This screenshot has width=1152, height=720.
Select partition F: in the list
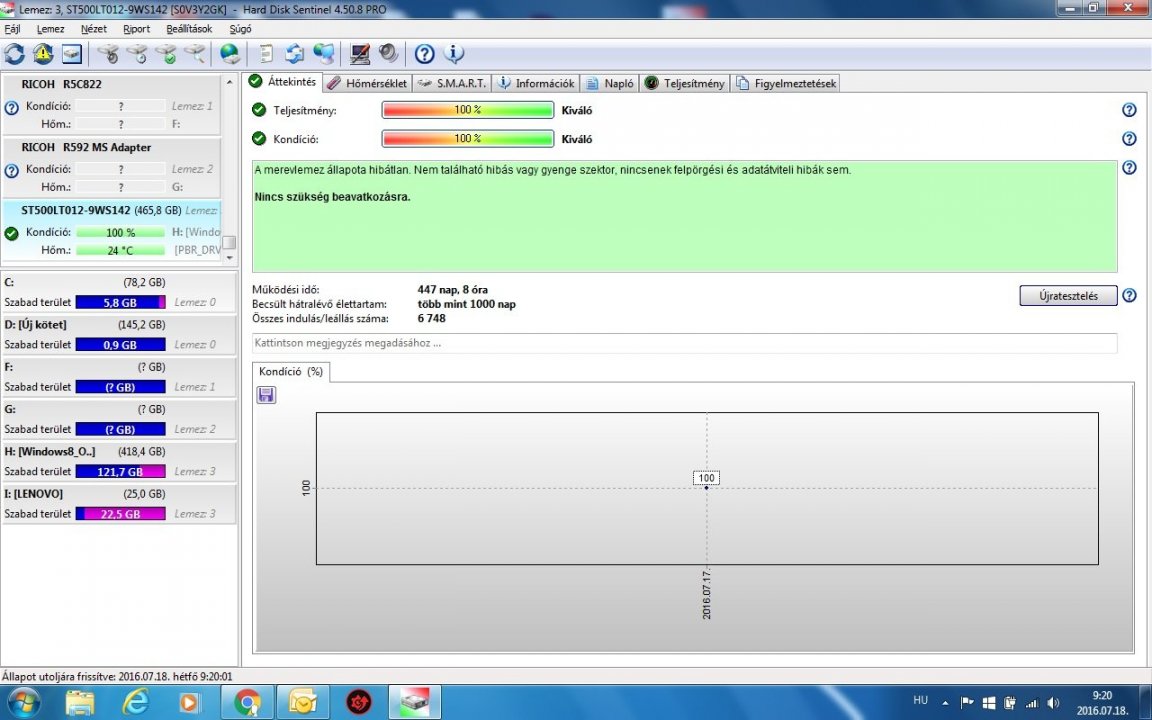tap(118, 377)
